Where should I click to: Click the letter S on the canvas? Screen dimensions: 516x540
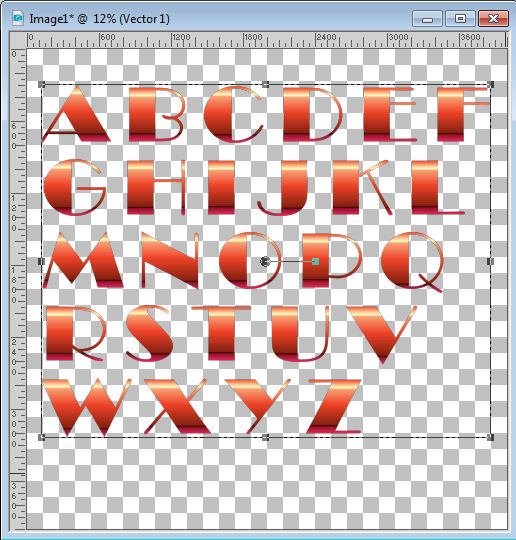[149, 333]
